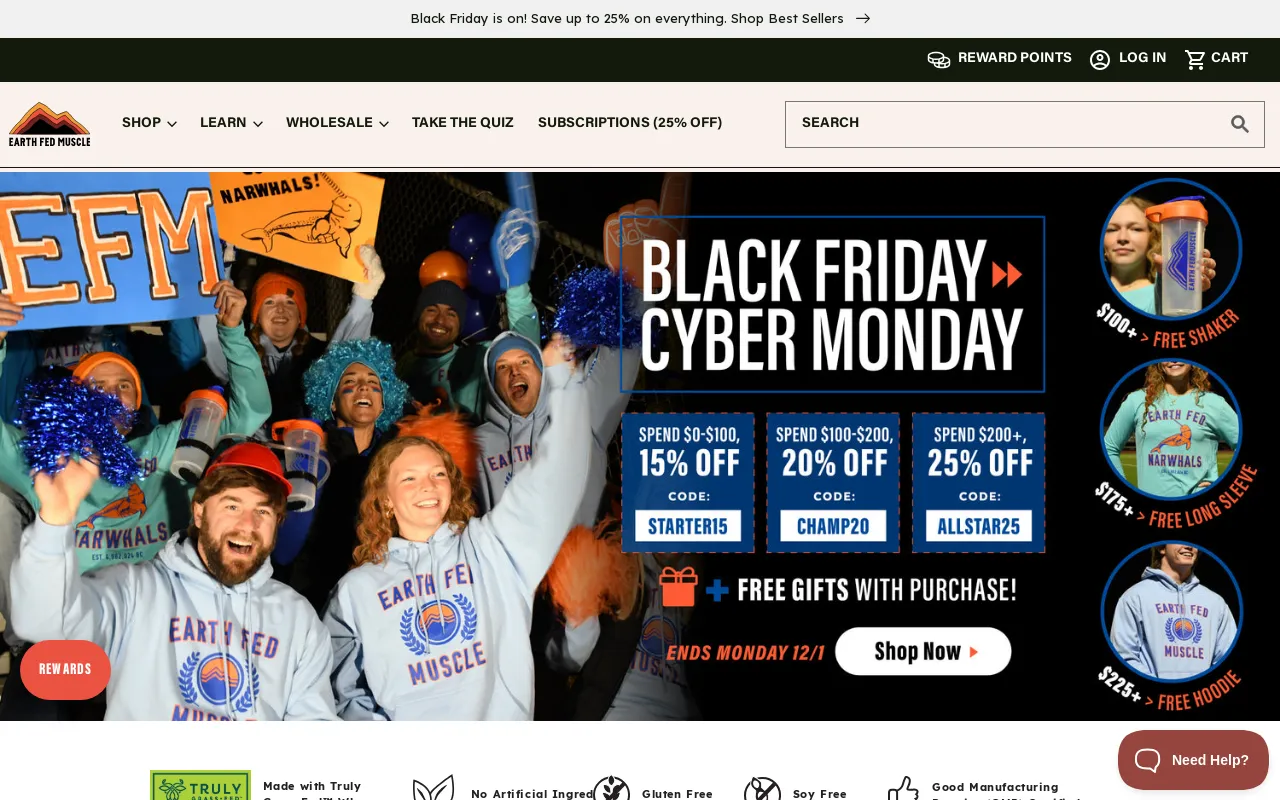
Task: Open Subscriptions (25% Off) menu item
Action: pos(630,123)
